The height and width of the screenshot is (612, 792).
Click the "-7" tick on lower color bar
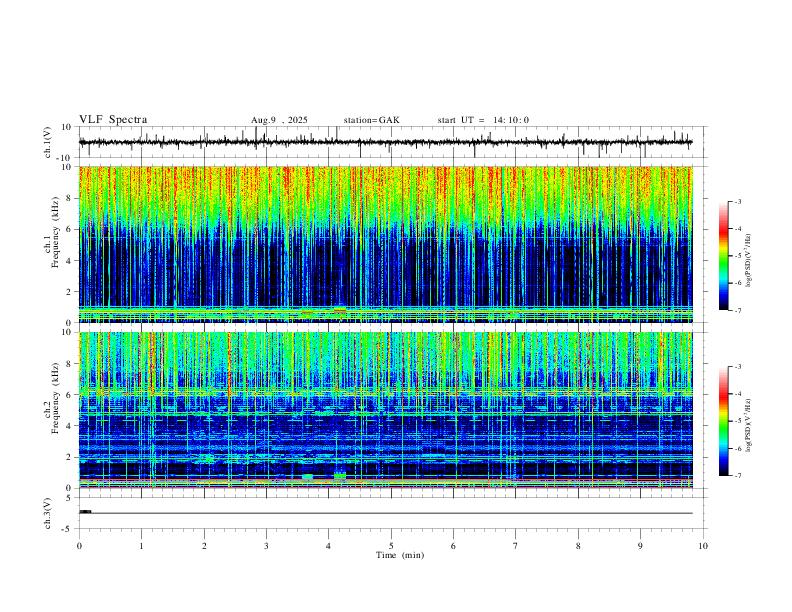pos(737,476)
